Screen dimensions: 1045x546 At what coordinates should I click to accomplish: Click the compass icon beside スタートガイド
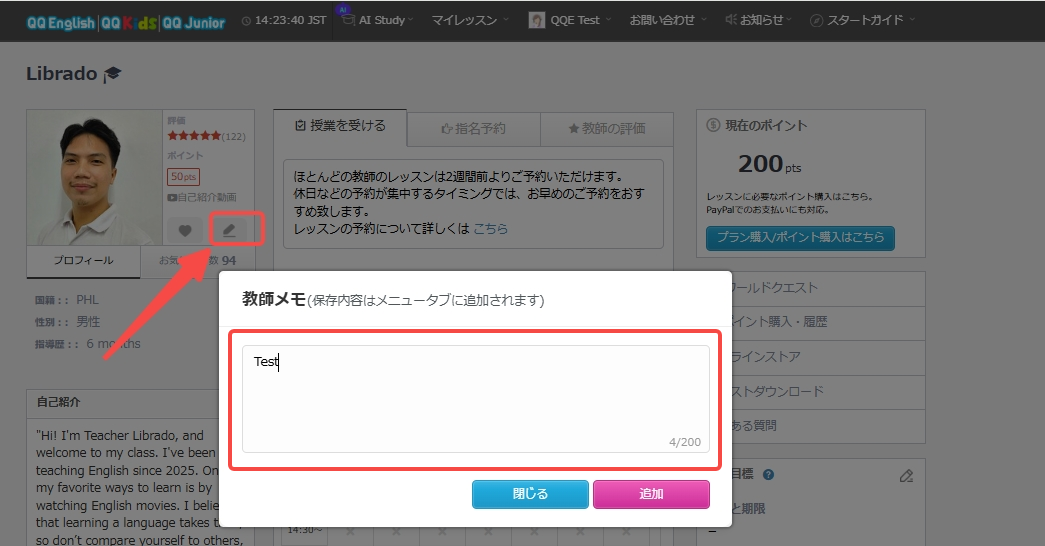click(816, 21)
